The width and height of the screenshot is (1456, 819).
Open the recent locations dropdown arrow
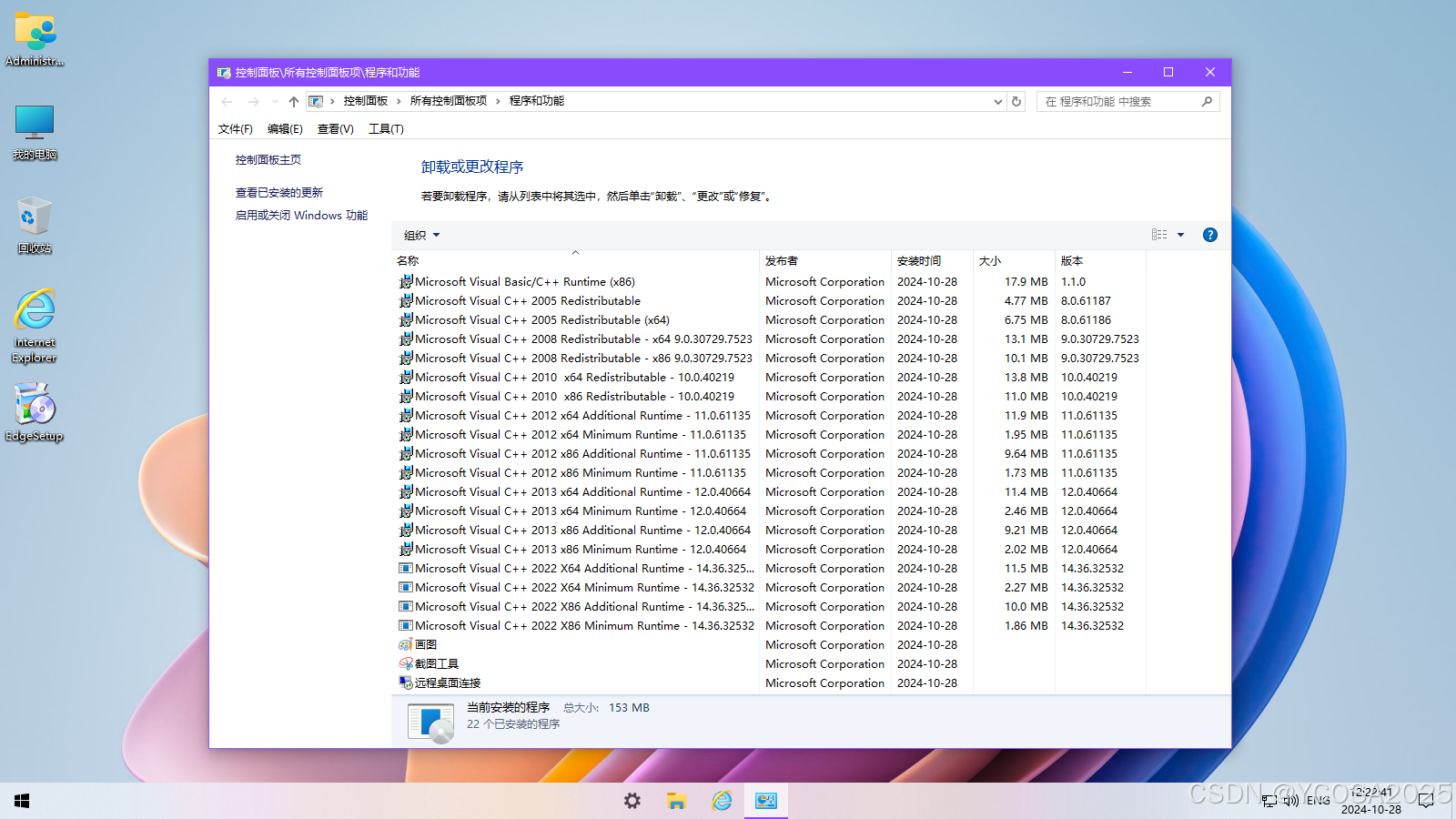tap(275, 102)
